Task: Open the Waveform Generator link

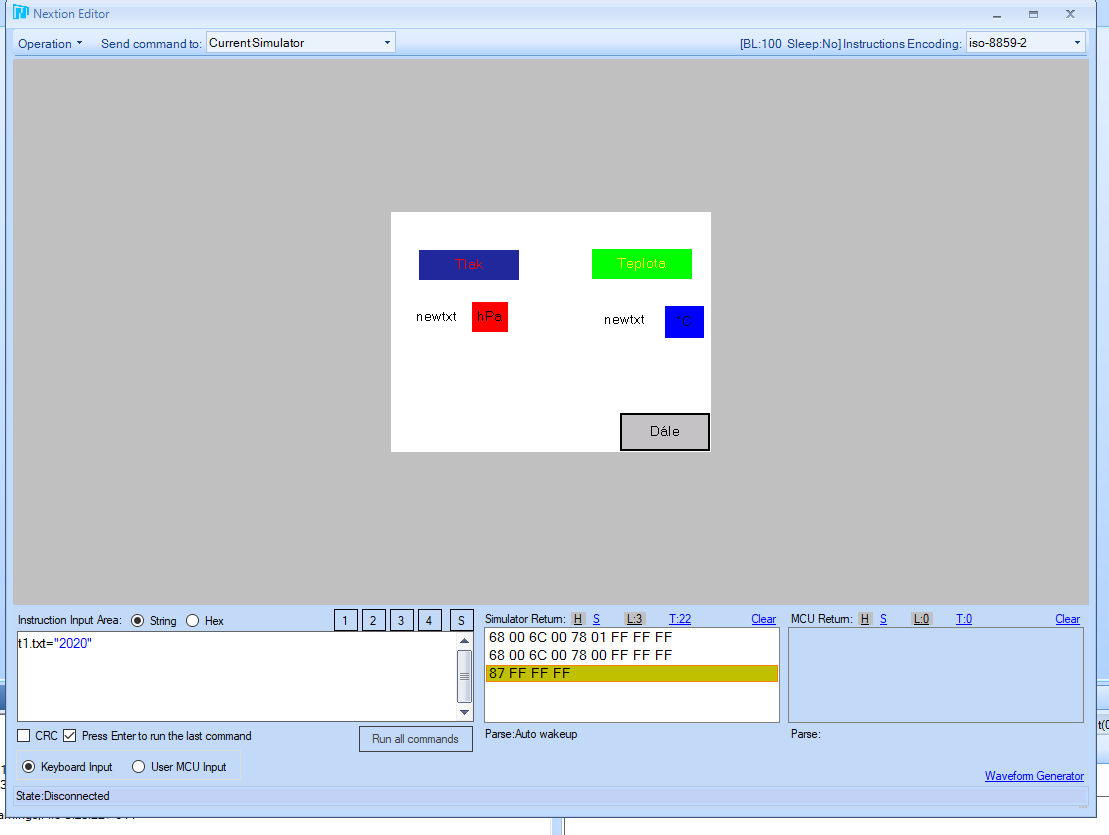Action: pyautogui.click(x=1033, y=776)
